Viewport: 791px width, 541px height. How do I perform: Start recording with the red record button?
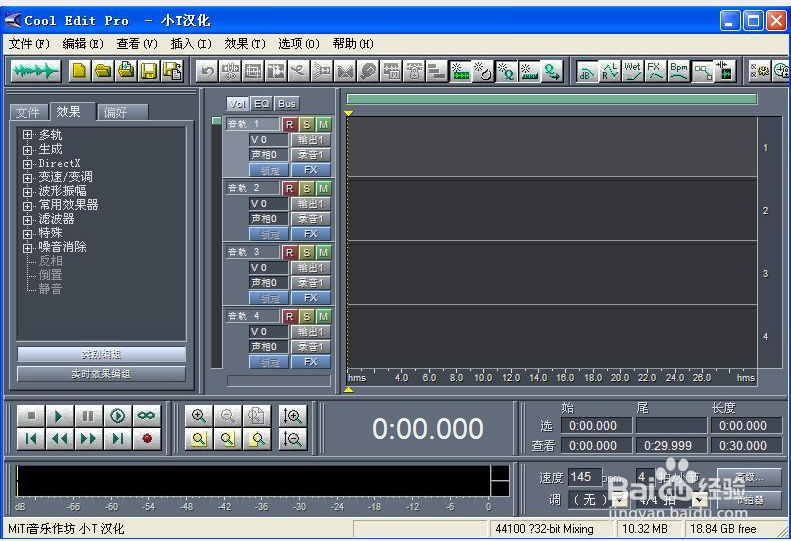click(x=147, y=439)
